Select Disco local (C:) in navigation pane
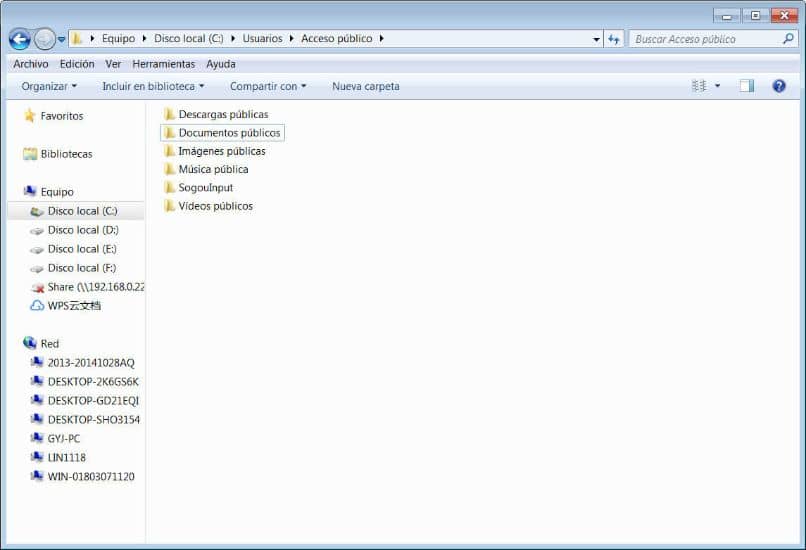This screenshot has width=806, height=550. pyautogui.click(x=76, y=211)
